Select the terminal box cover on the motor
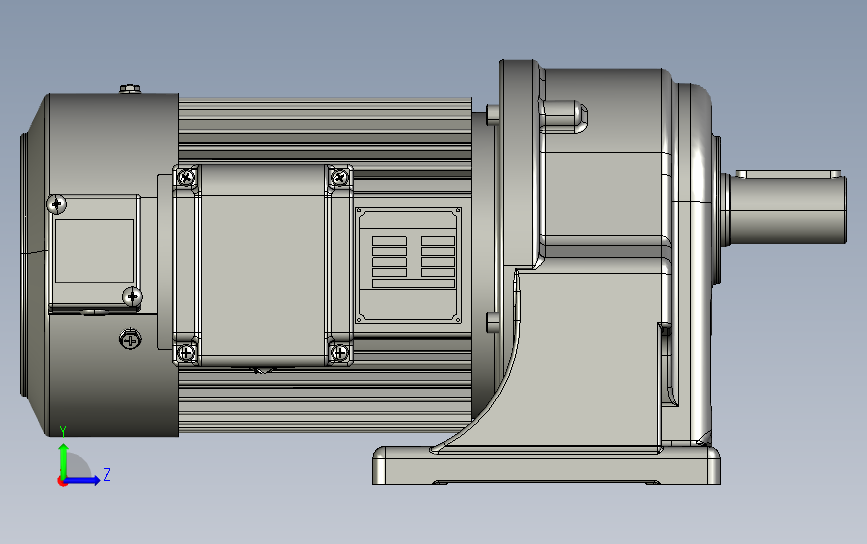 tap(263, 265)
